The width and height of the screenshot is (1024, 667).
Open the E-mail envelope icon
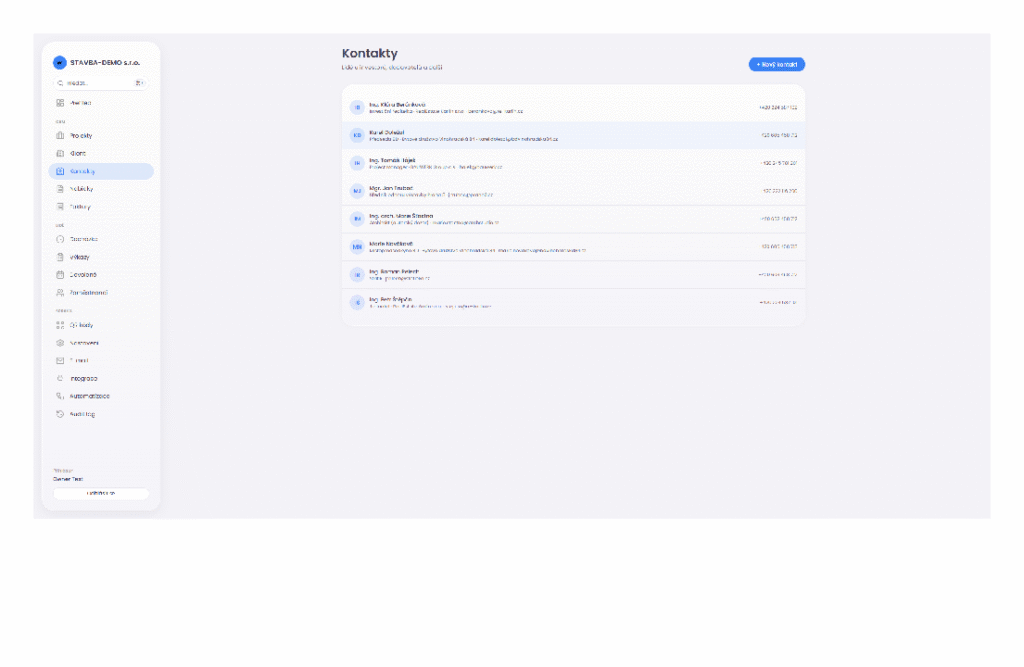[60, 361]
